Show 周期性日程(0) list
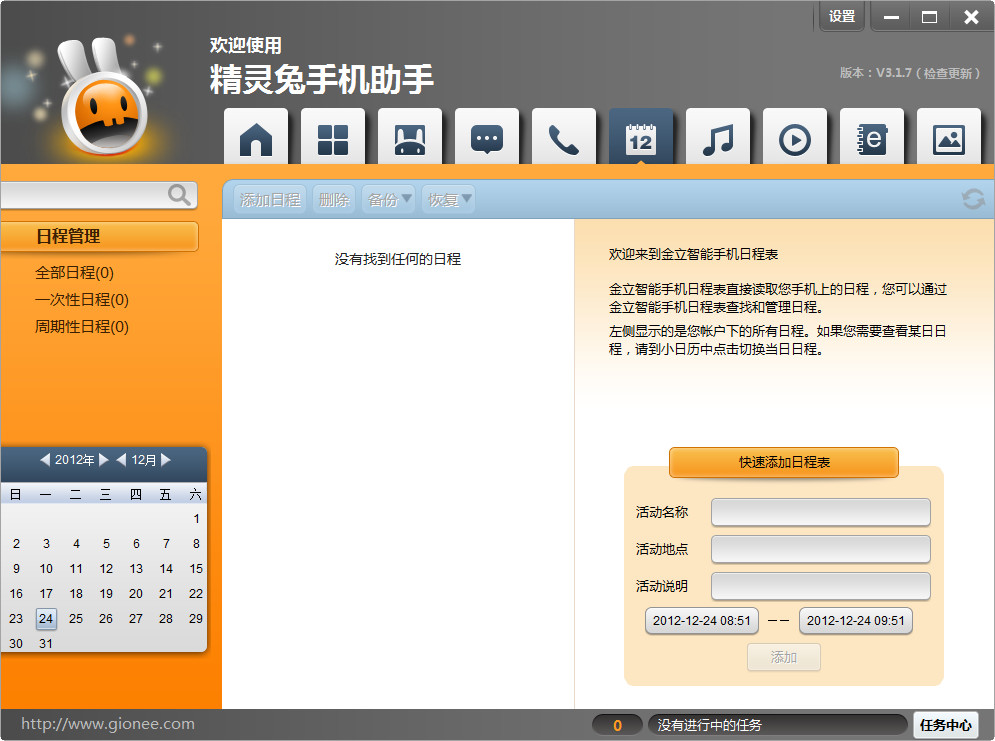The image size is (995, 741). [82, 327]
